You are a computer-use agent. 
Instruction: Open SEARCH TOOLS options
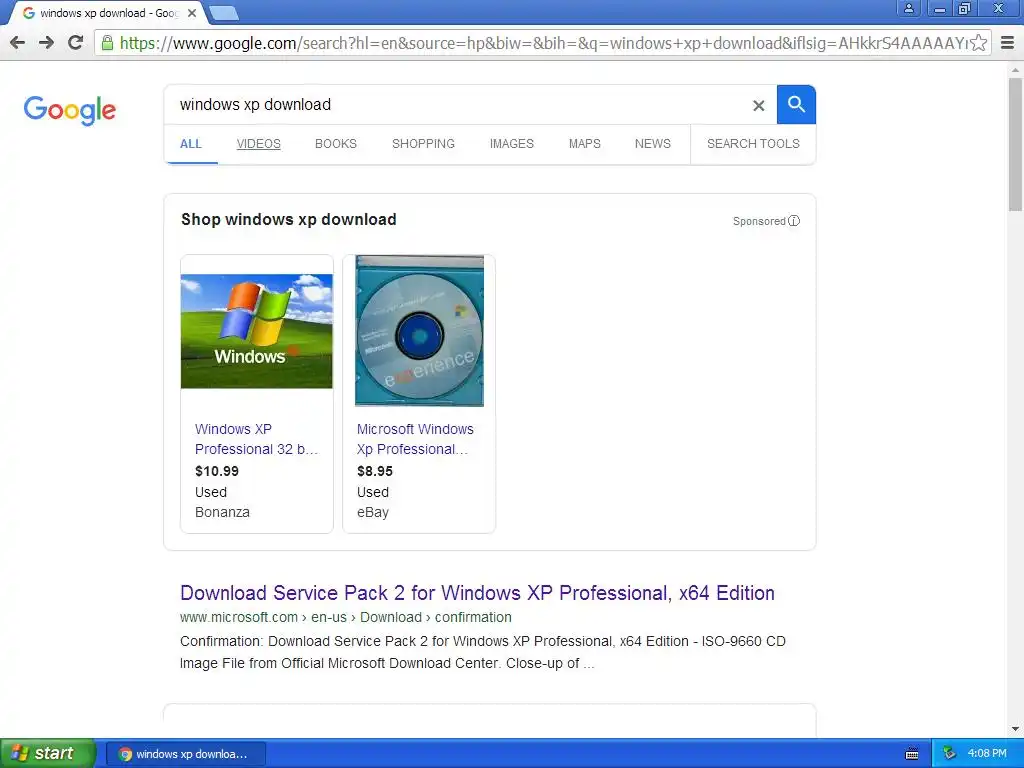tap(753, 144)
